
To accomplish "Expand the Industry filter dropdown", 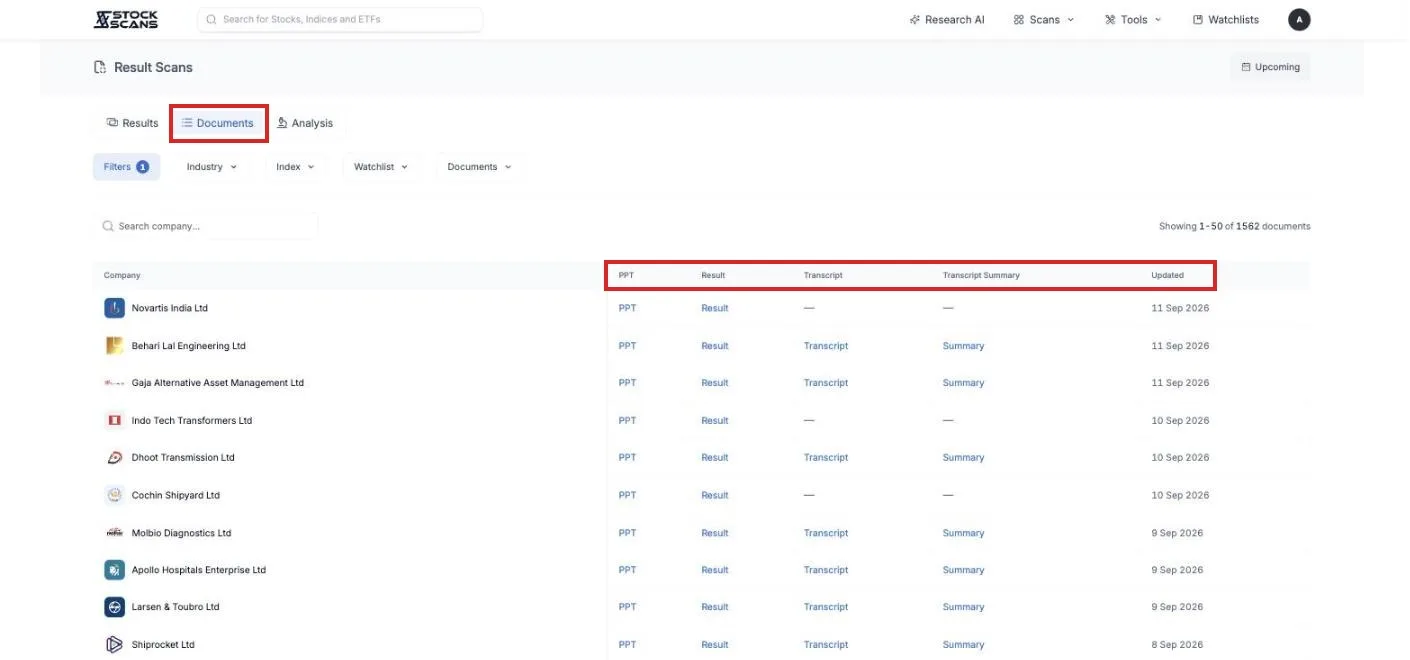I will pos(212,167).
